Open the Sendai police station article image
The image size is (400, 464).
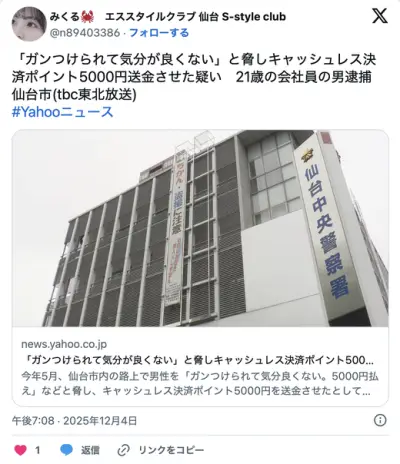tap(200, 228)
